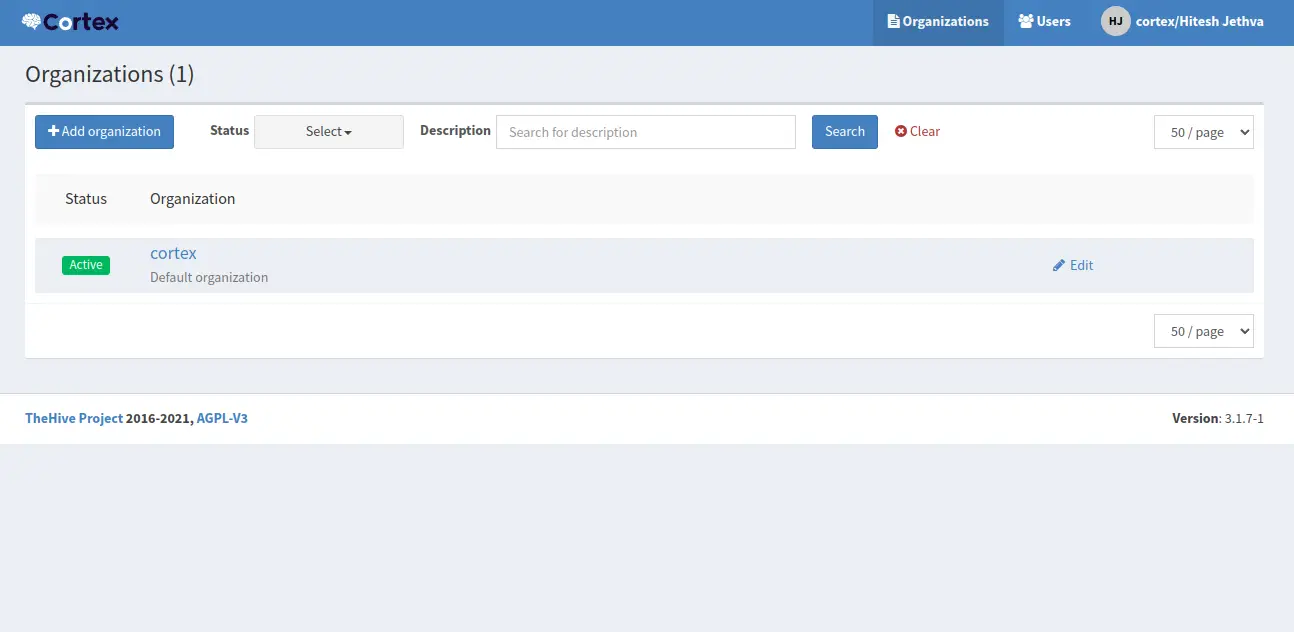
Task: Click the red clear circle icon
Action: tap(900, 131)
